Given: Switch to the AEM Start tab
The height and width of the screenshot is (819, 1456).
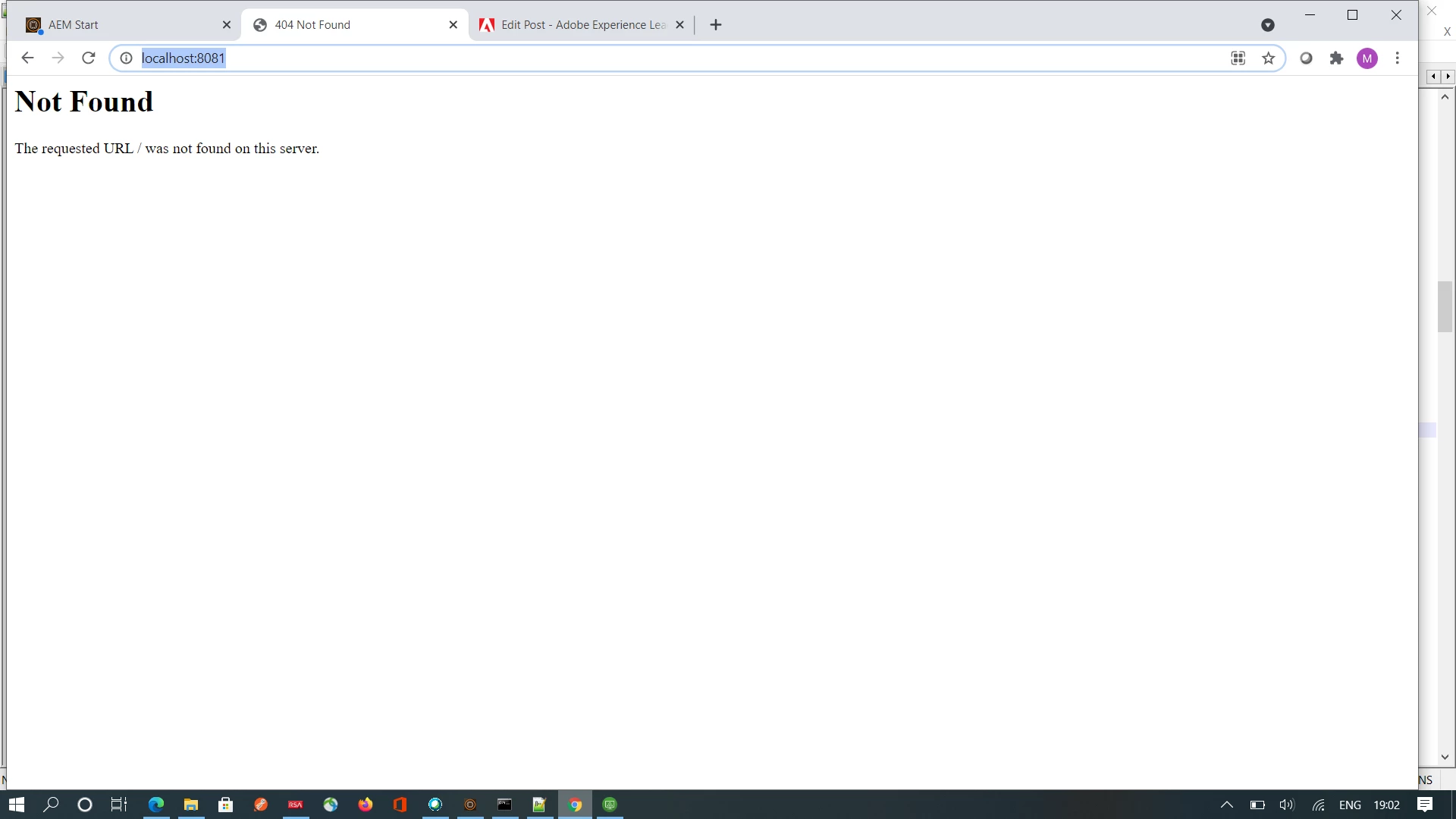Looking at the screenshot, I should click(x=121, y=25).
